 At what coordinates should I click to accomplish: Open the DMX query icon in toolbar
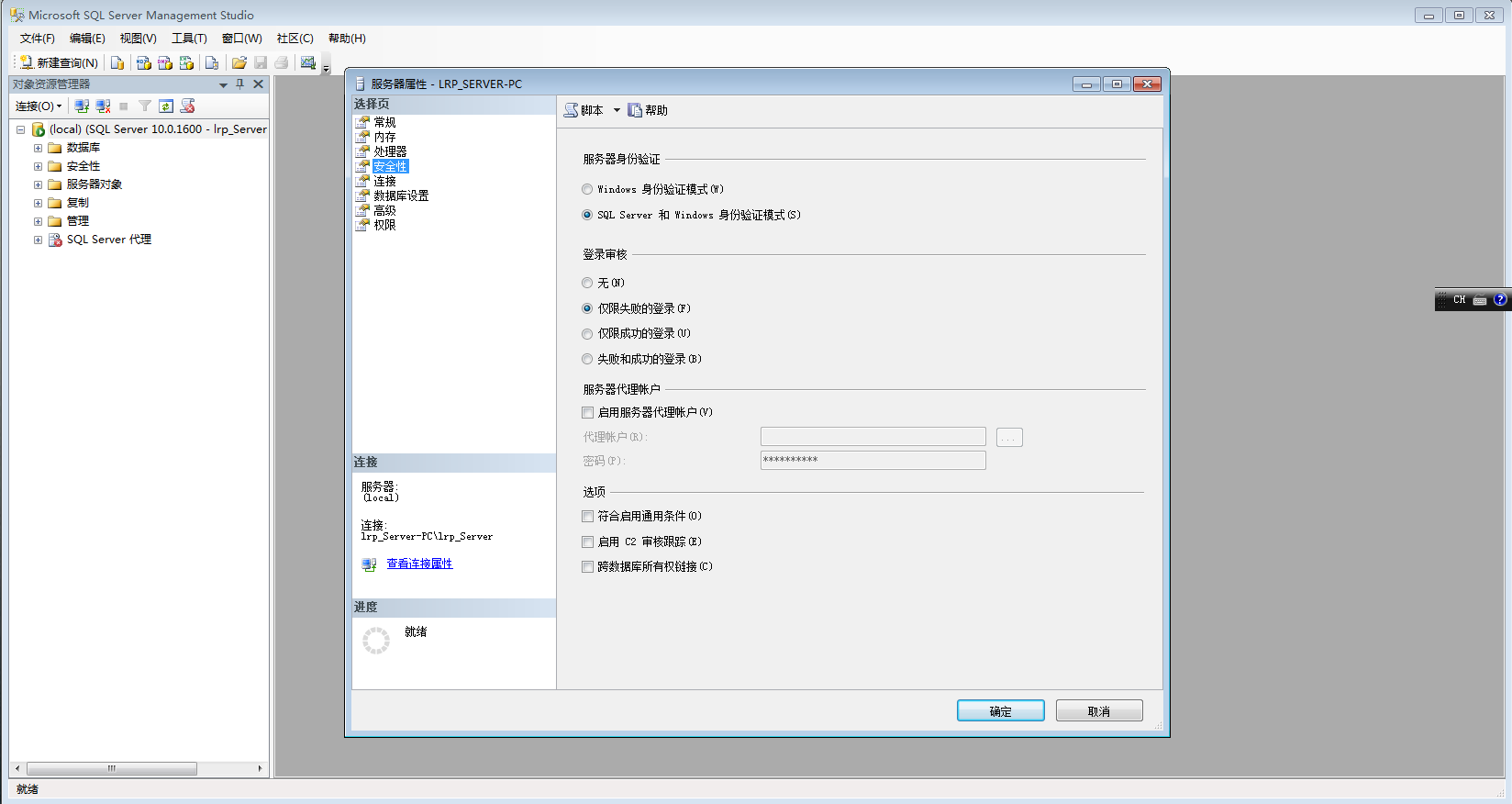(165, 62)
